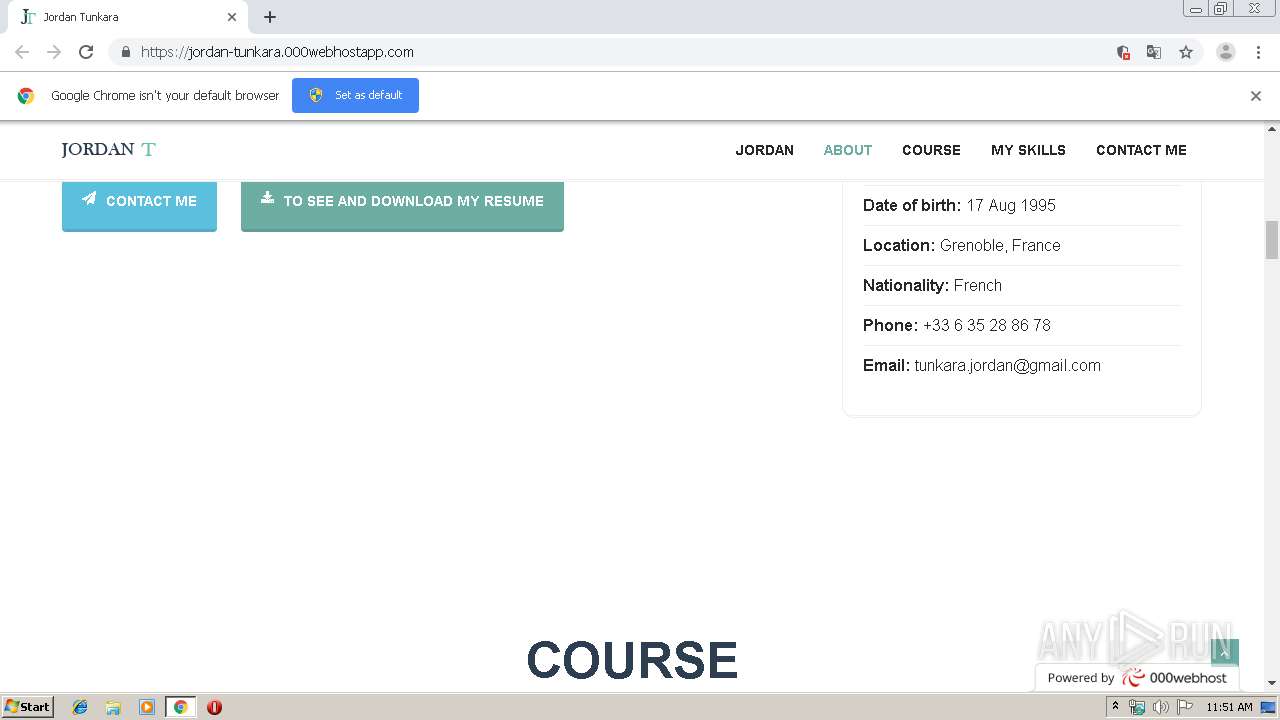Close the Jordan Tunkara tab

click(x=232, y=17)
